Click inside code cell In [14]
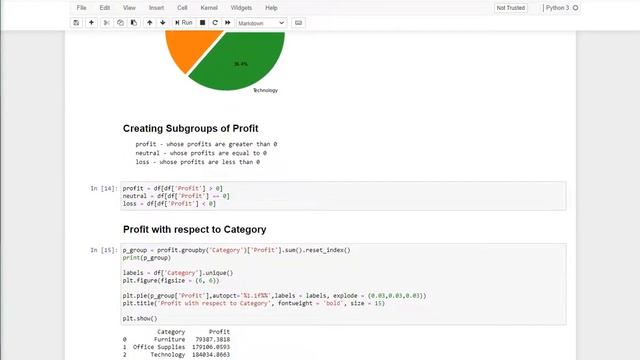 (343, 196)
